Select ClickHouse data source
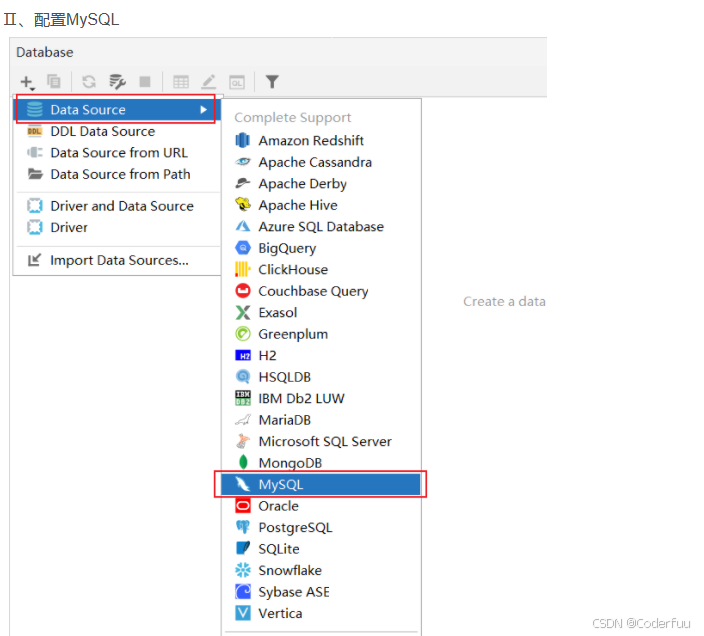The height and width of the screenshot is (636, 704). [321, 270]
